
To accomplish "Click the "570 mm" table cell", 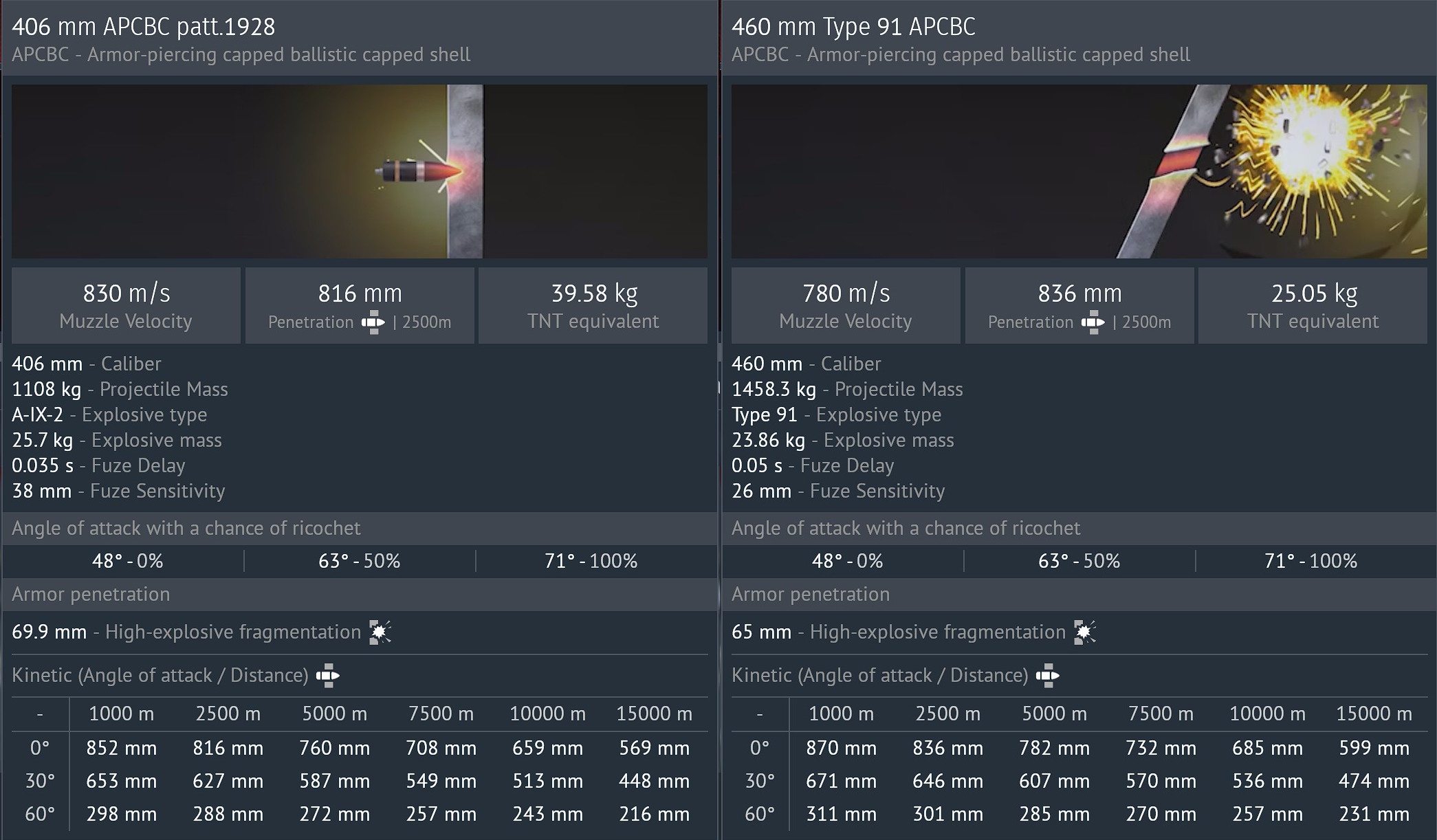I will click(x=1161, y=781).
